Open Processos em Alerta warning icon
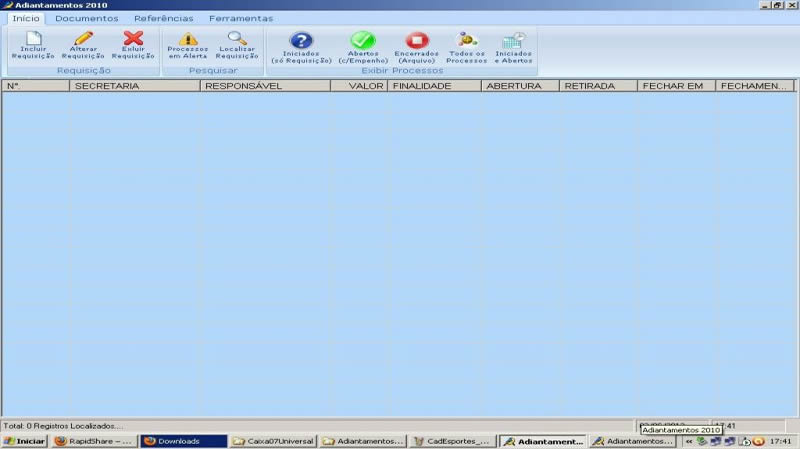The height and width of the screenshot is (449, 800). [x=188, y=40]
